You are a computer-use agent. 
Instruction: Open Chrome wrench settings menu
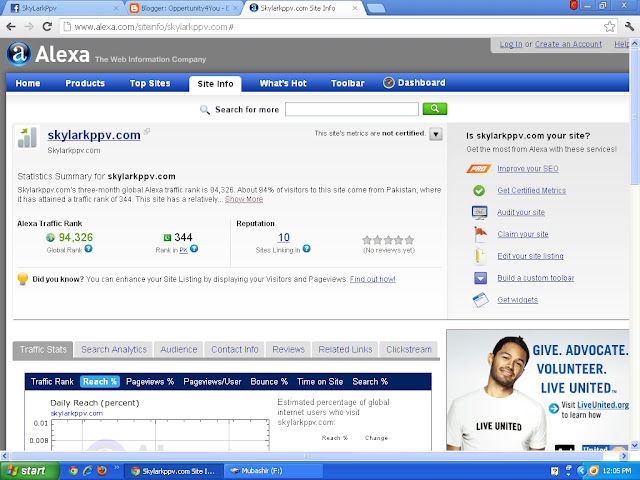coord(629,27)
